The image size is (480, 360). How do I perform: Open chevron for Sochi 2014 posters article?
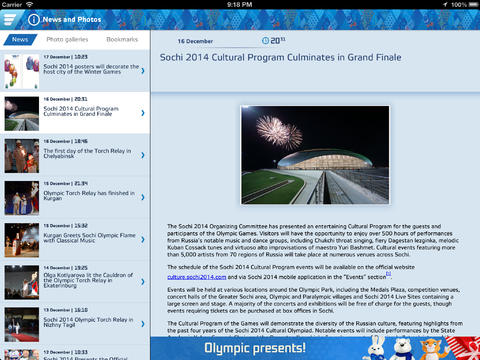[143, 71]
